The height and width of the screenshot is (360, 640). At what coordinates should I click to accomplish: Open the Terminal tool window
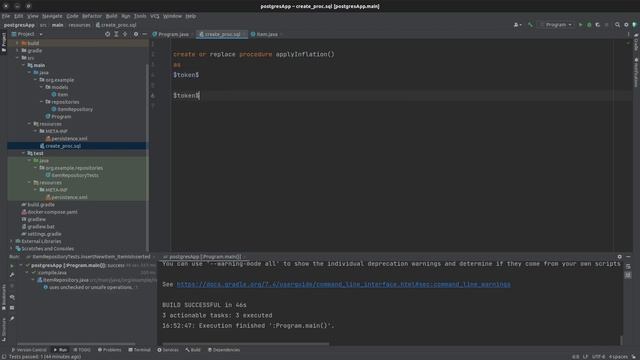[x=139, y=350]
